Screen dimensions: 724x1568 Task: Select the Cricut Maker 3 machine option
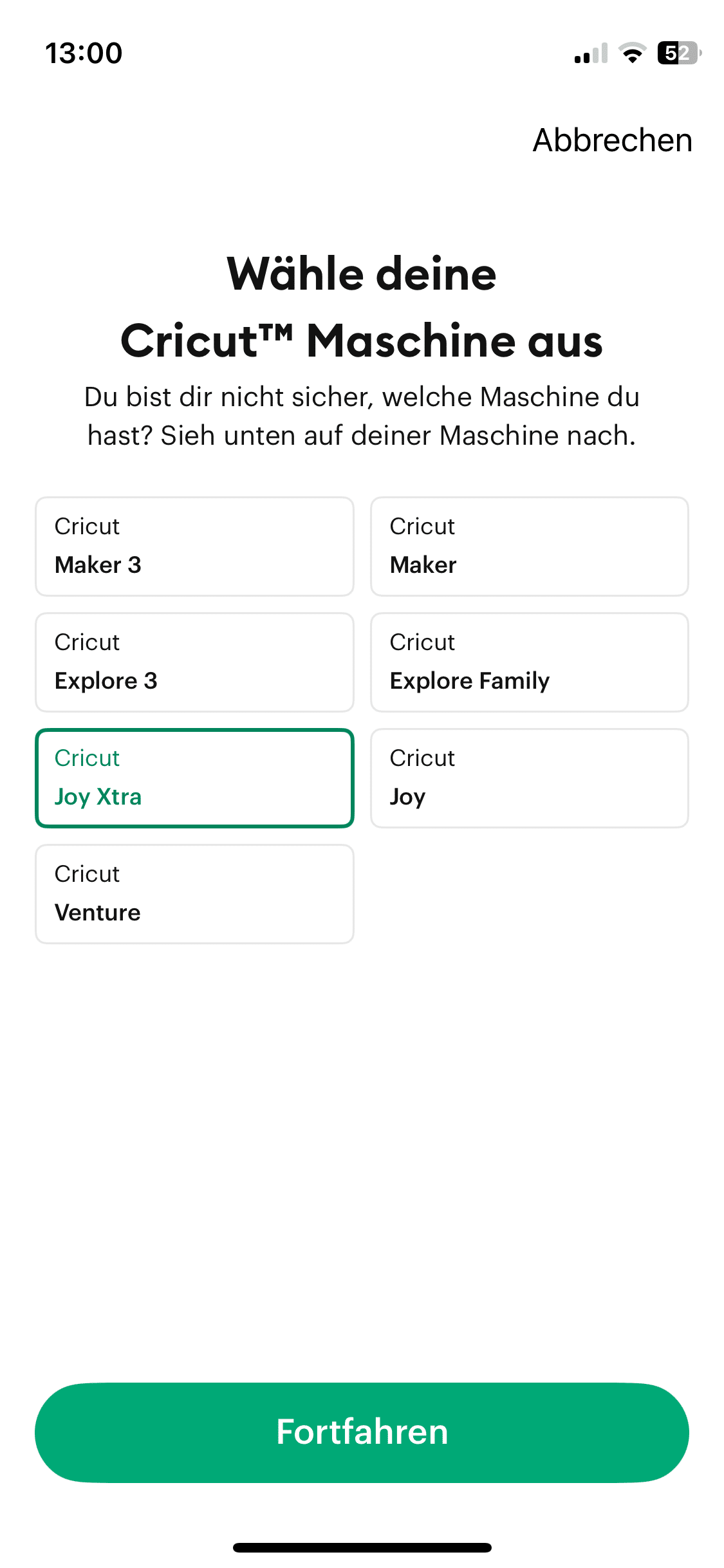coord(194,546)
